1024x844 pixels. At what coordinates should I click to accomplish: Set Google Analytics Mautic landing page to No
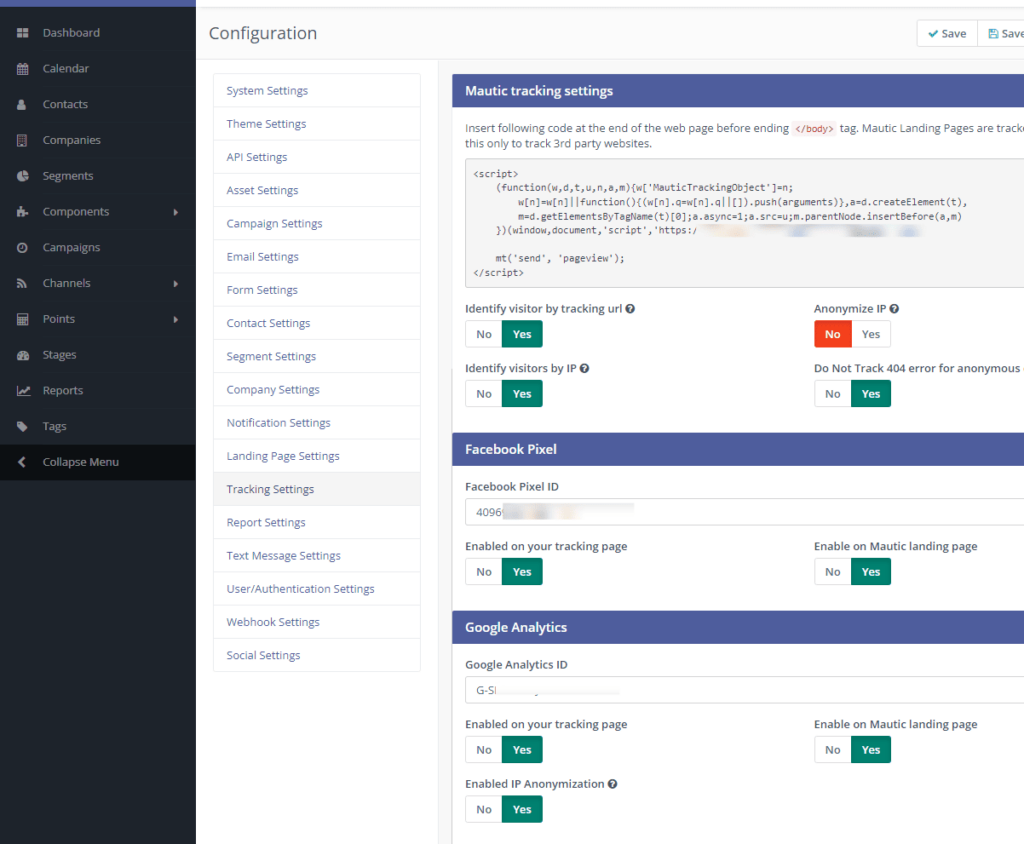[x=833, y=750]
